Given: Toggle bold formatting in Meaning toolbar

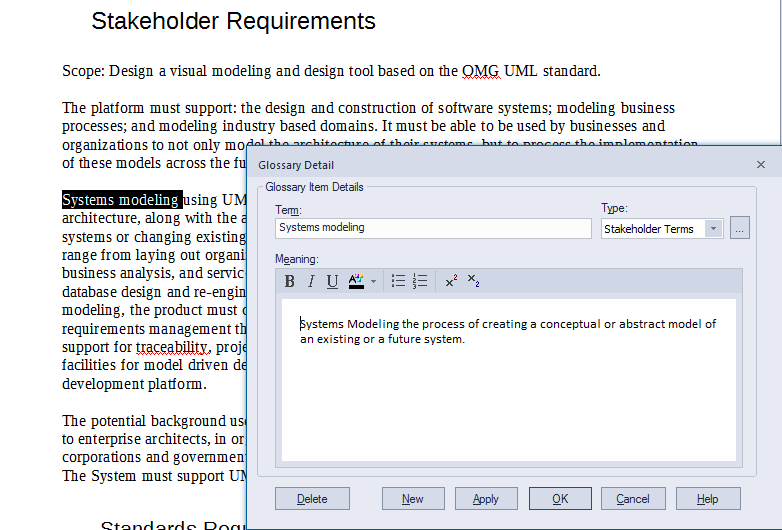Looking at the screenshot, I should [x=290, y=282].
